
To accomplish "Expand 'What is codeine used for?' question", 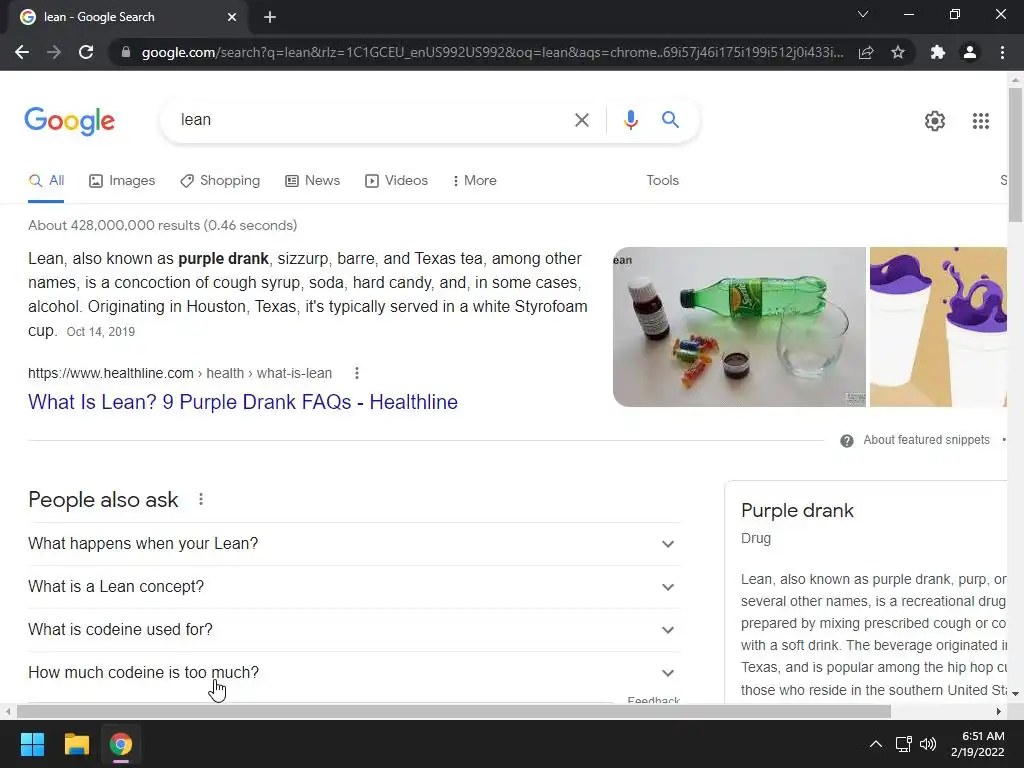I will [355, 630].
